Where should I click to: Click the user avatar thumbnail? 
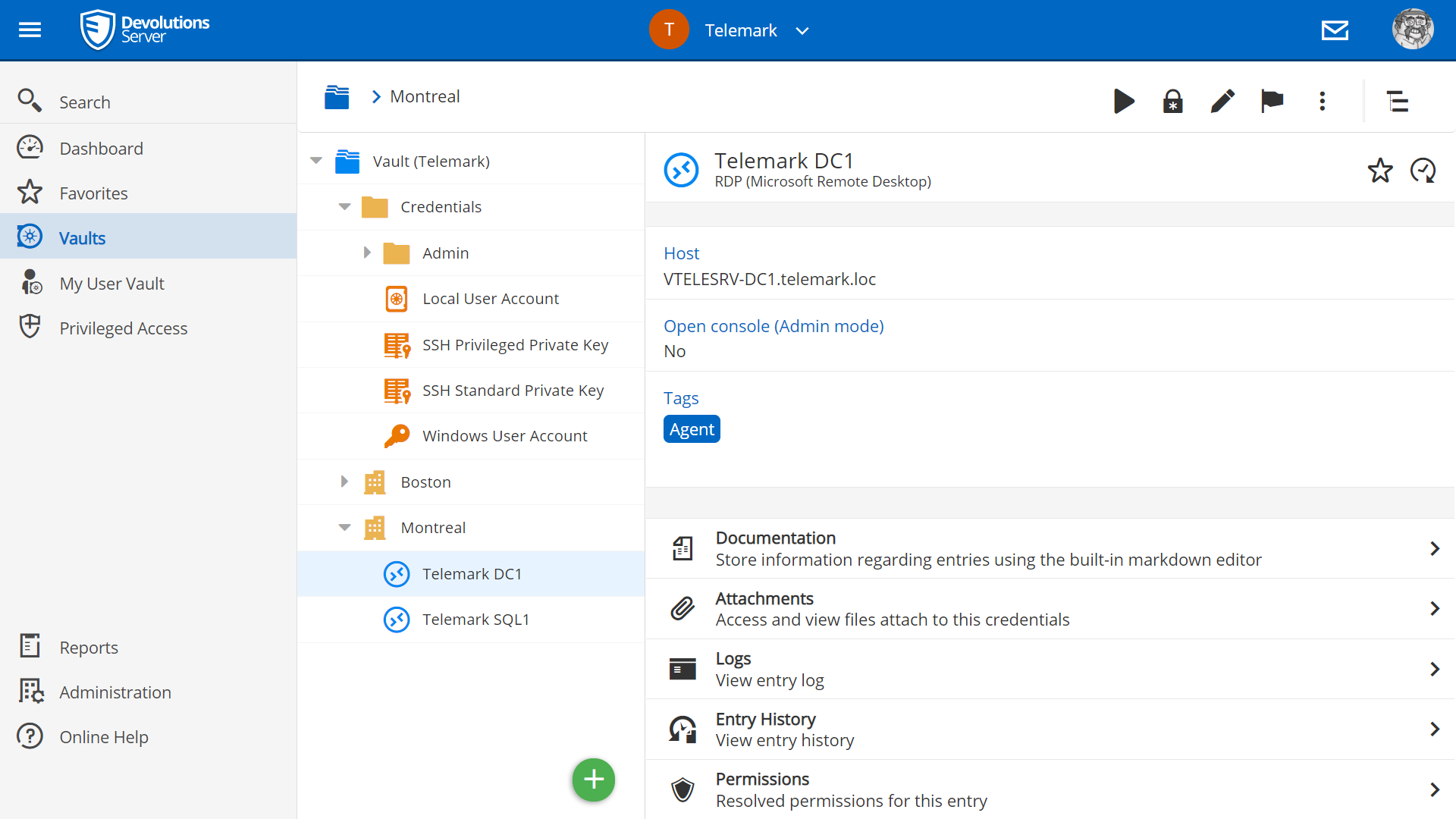(x=1412, y=30)
